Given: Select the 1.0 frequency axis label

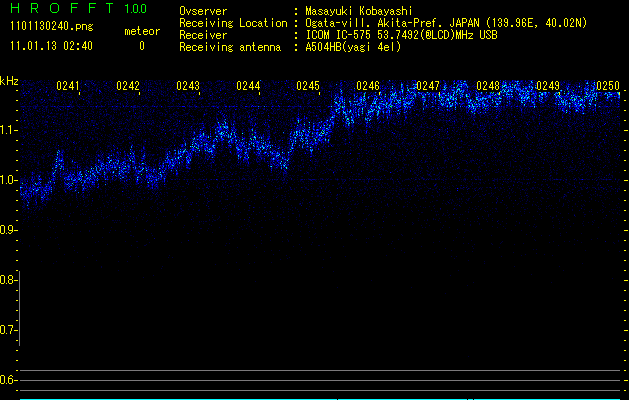Looking at the screenshot, I should point(9,180).
